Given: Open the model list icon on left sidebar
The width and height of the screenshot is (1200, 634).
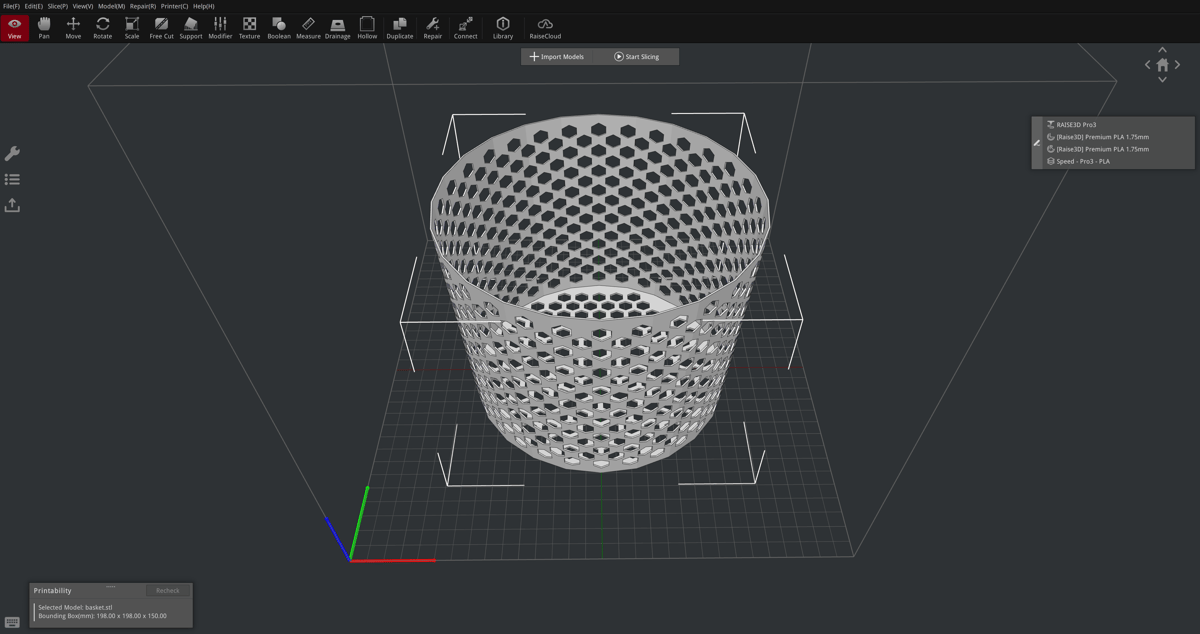Looking at the screenshot, I should [x=12, y=179].
